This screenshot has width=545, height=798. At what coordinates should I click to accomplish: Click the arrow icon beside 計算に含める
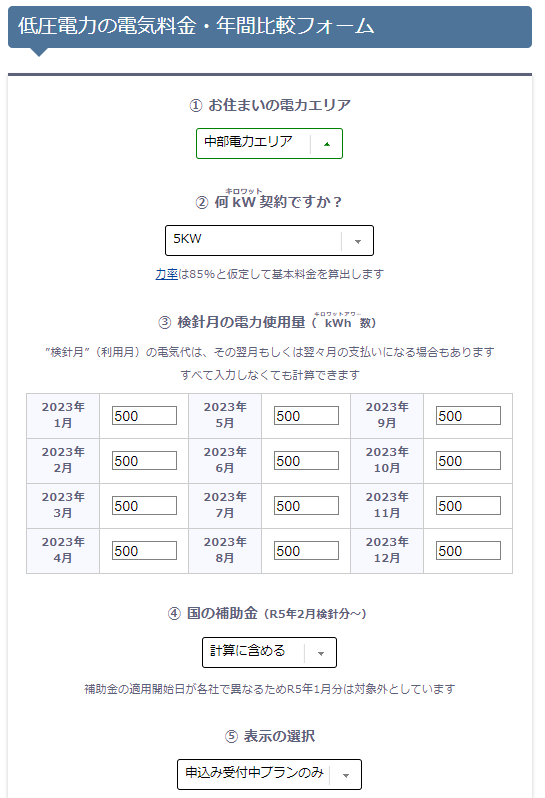(321, 654)
